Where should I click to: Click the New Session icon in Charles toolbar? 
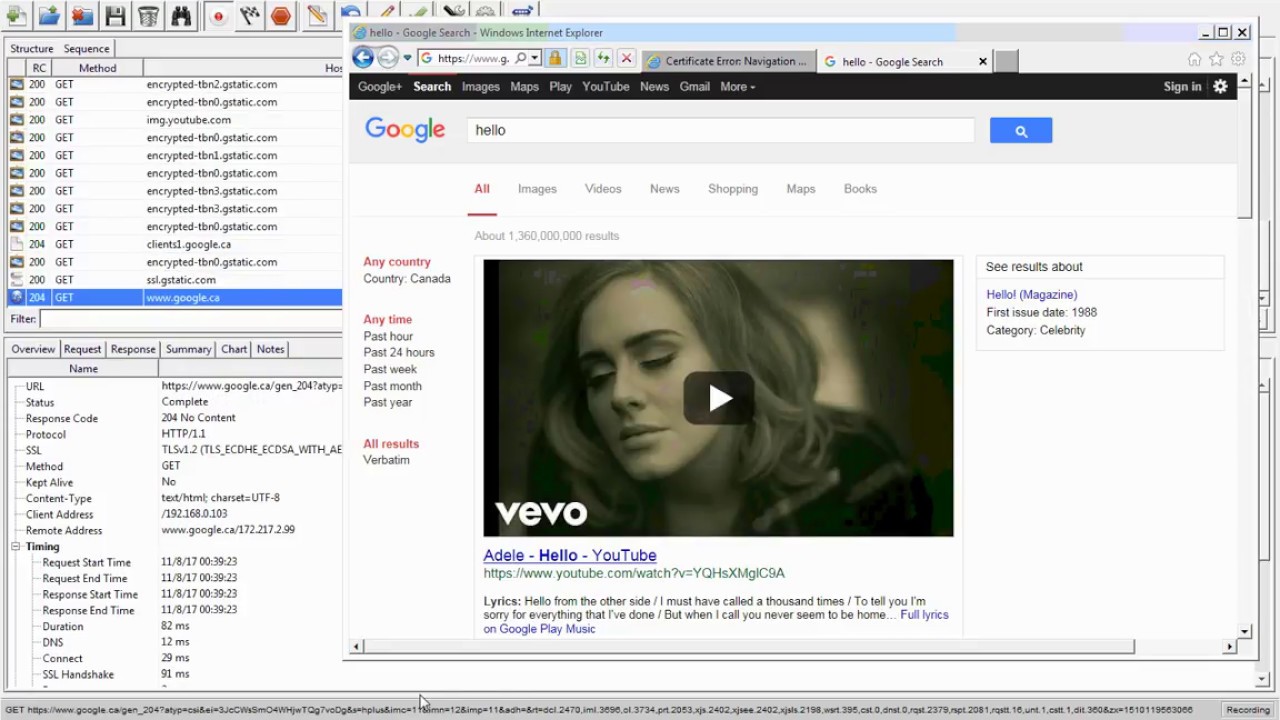[x=15, y=15]
